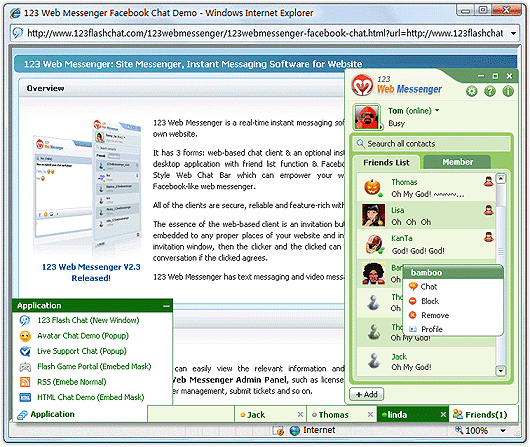Open the messenger help question icon

coord(490,91)
